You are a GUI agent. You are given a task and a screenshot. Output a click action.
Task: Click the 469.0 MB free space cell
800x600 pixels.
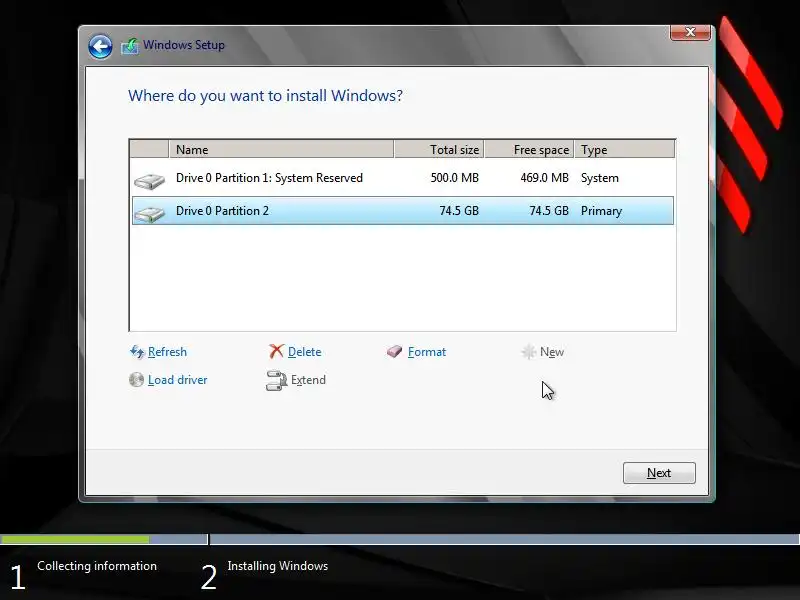tap(544, 178)
